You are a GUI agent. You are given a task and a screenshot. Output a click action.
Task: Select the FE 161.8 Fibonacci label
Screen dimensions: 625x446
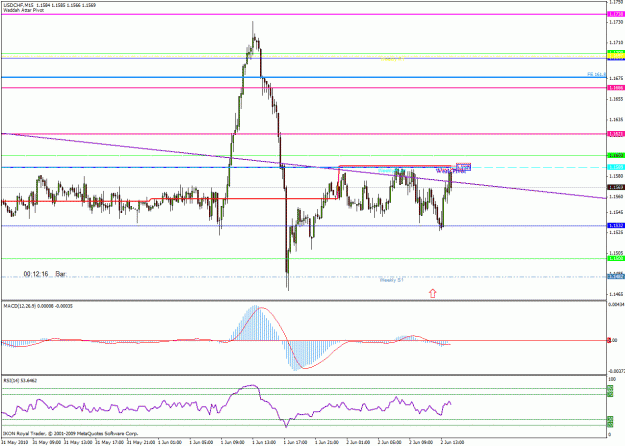[596, 74]
